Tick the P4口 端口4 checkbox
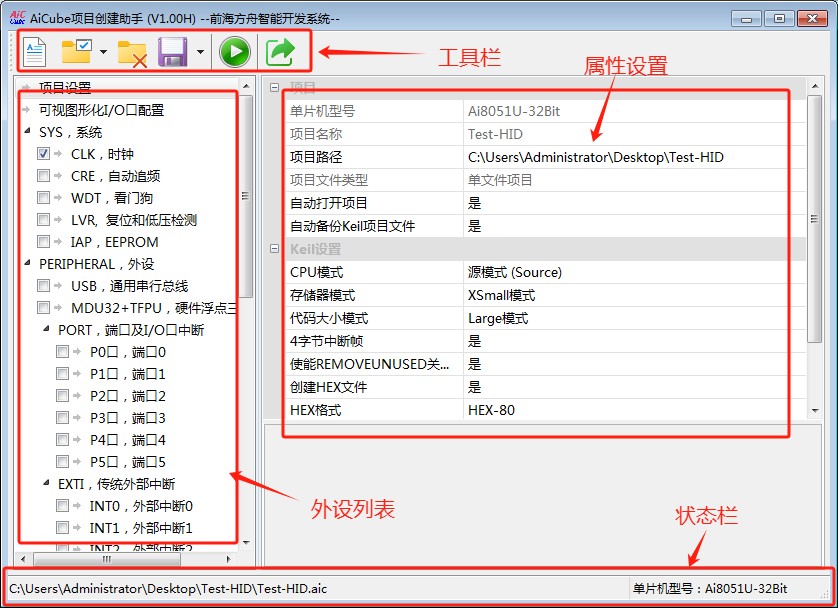838x608 pixels. pos(63,440)
